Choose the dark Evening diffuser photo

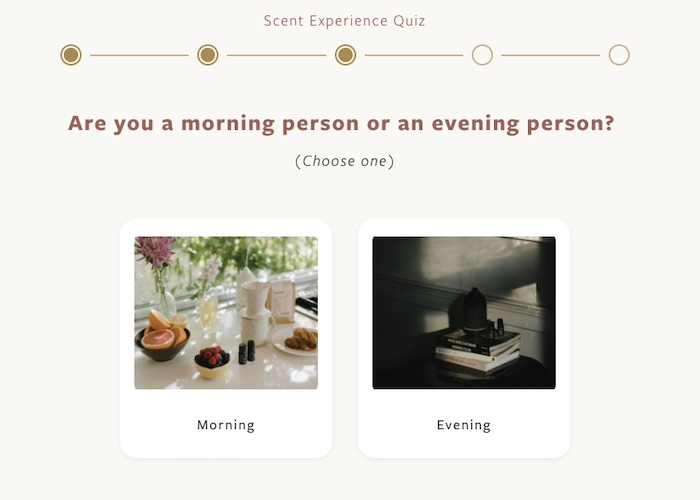tap(464, 312)
